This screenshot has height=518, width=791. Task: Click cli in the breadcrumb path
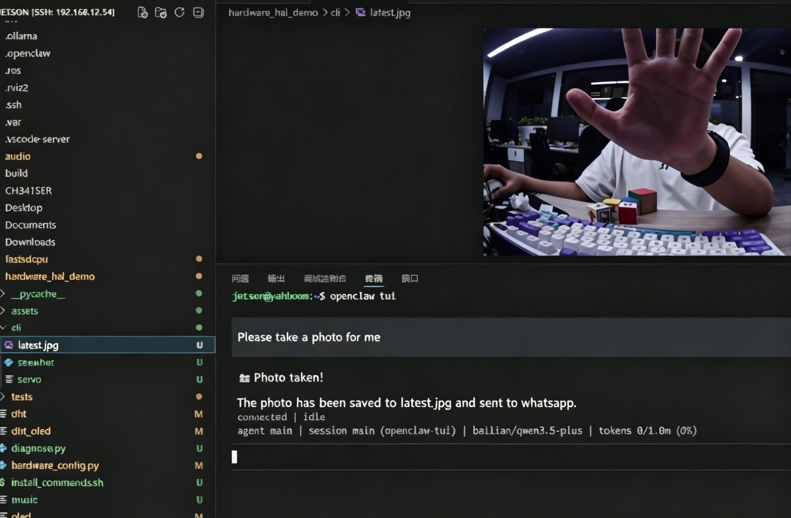point(335,13)
